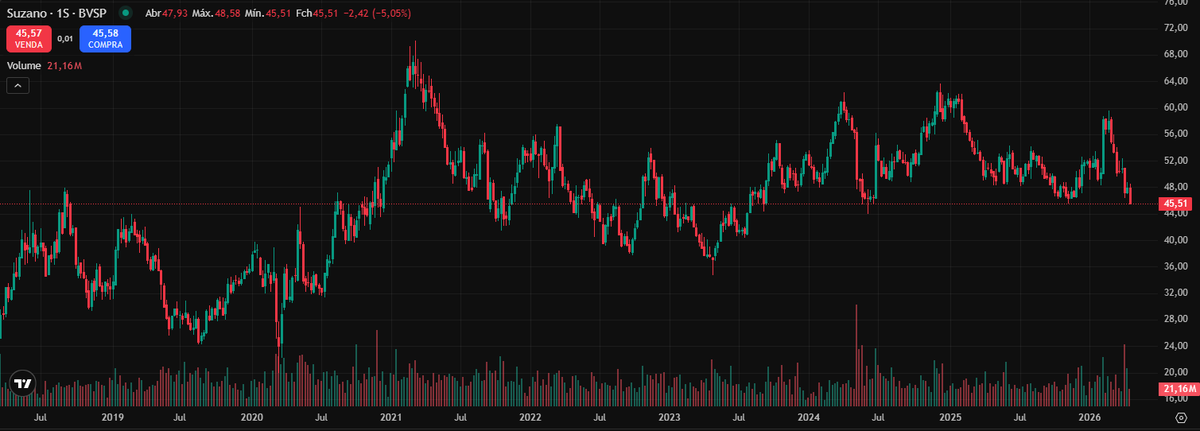The width and height of the screenshot is (1200, 431).
Task: Click the 2019 label on time axis
Action: point(112,416)
